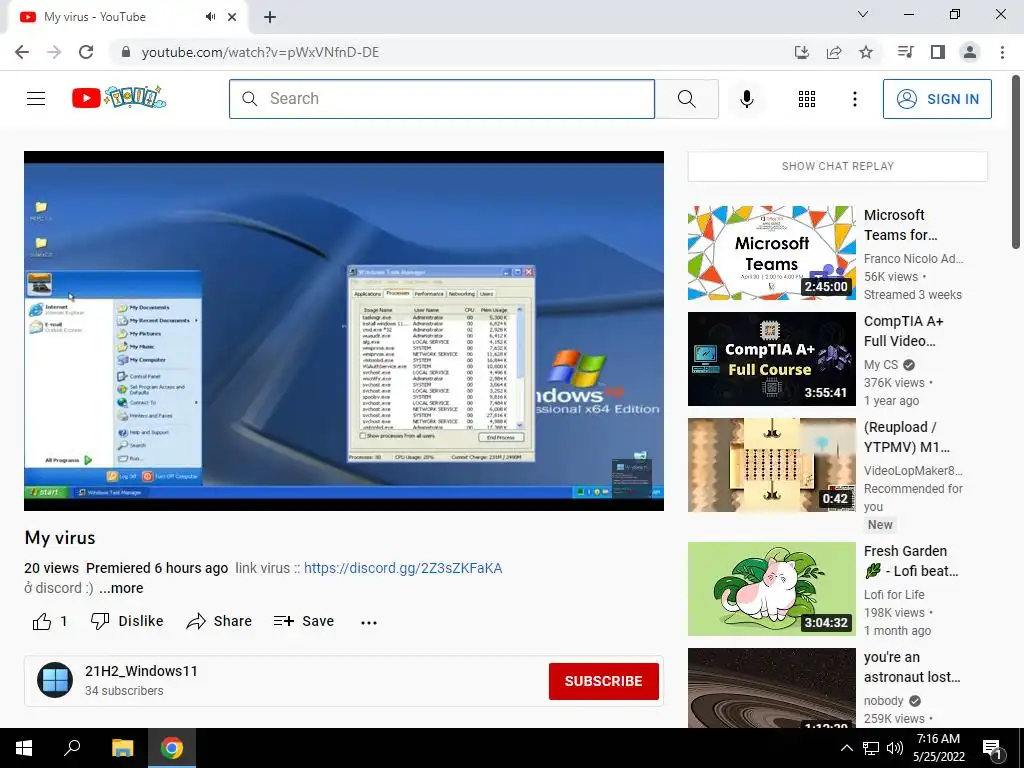Expand description with ...more

pyautogui.click(x=121, y=588)
